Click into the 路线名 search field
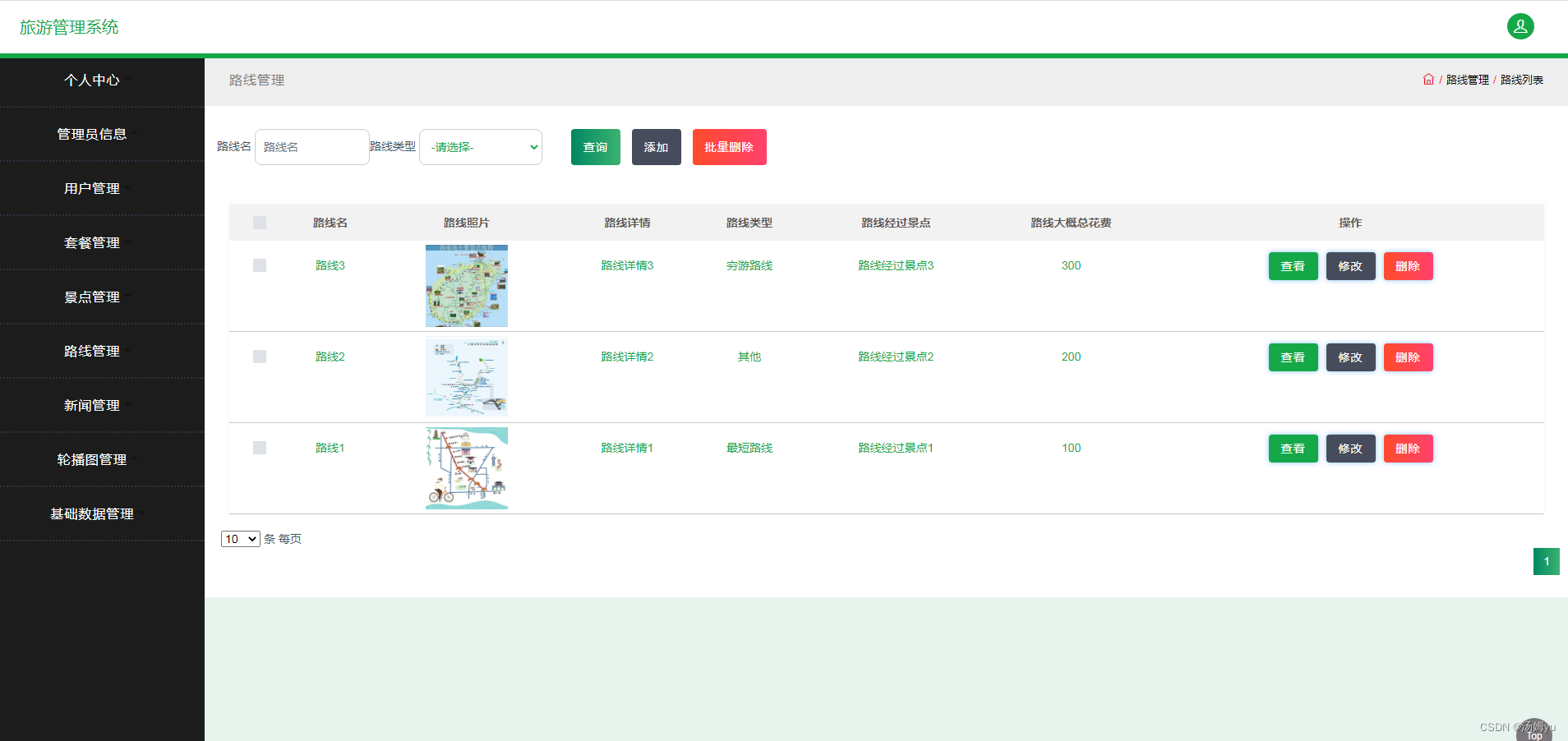1568x741 pixels. click(x=311, y=147)
